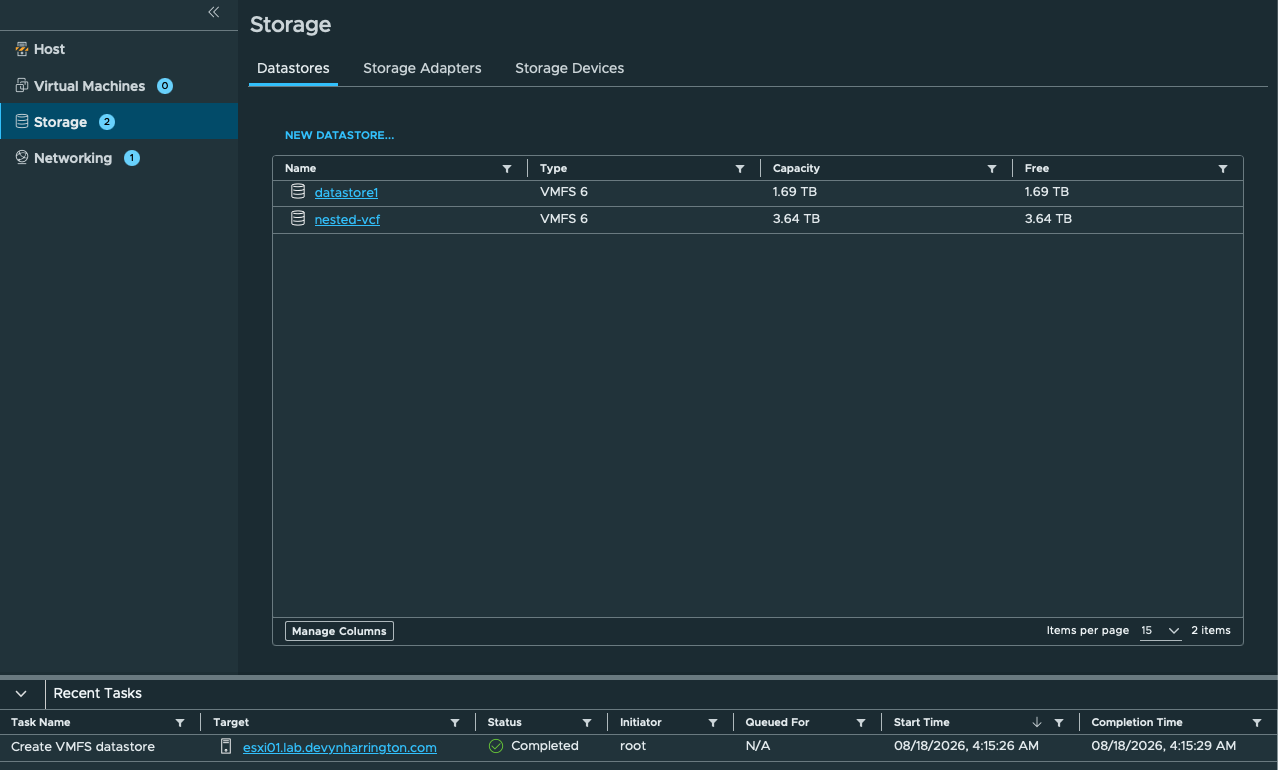Viewport: 1278px width, 770px height.
Task: Switch to the Storage Devices tab
Action: point(569,68)
